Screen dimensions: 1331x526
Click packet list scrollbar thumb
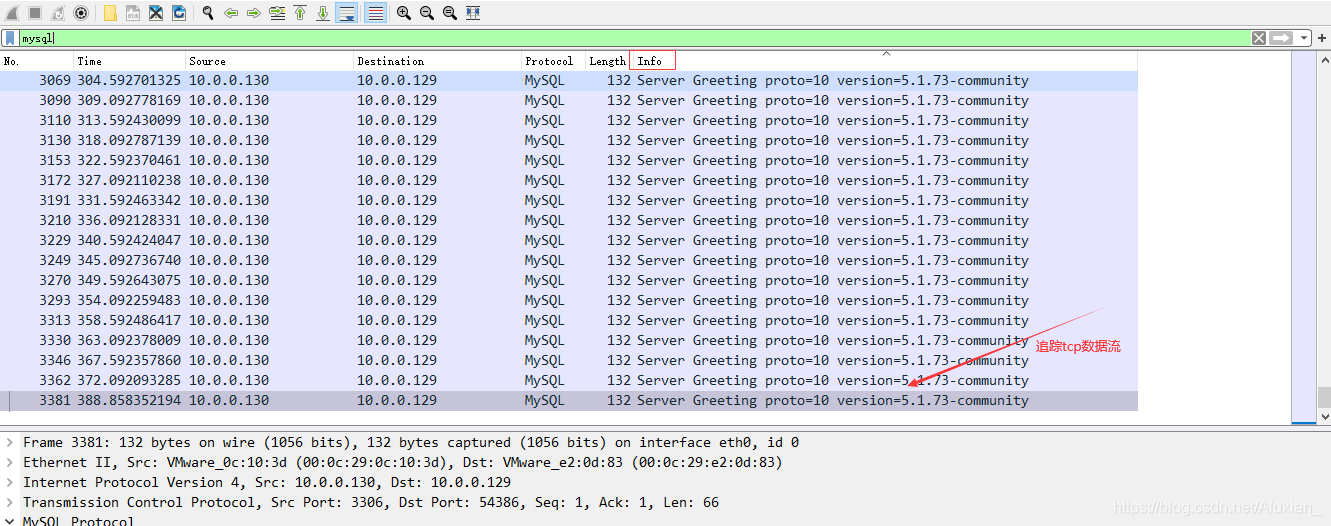(x=1324, y=397)
